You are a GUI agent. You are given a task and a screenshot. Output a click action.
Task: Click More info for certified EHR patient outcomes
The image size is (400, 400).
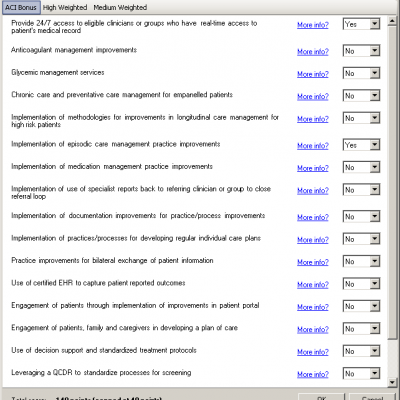pos(313,284)
